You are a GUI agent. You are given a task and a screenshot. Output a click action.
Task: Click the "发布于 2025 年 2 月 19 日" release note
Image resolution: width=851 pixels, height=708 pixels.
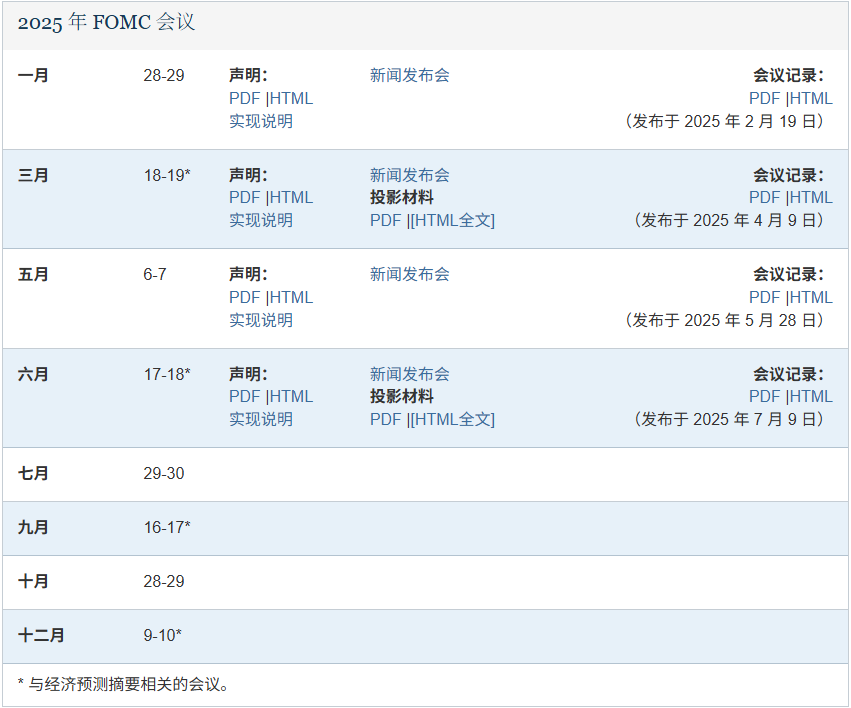(725, 121)
